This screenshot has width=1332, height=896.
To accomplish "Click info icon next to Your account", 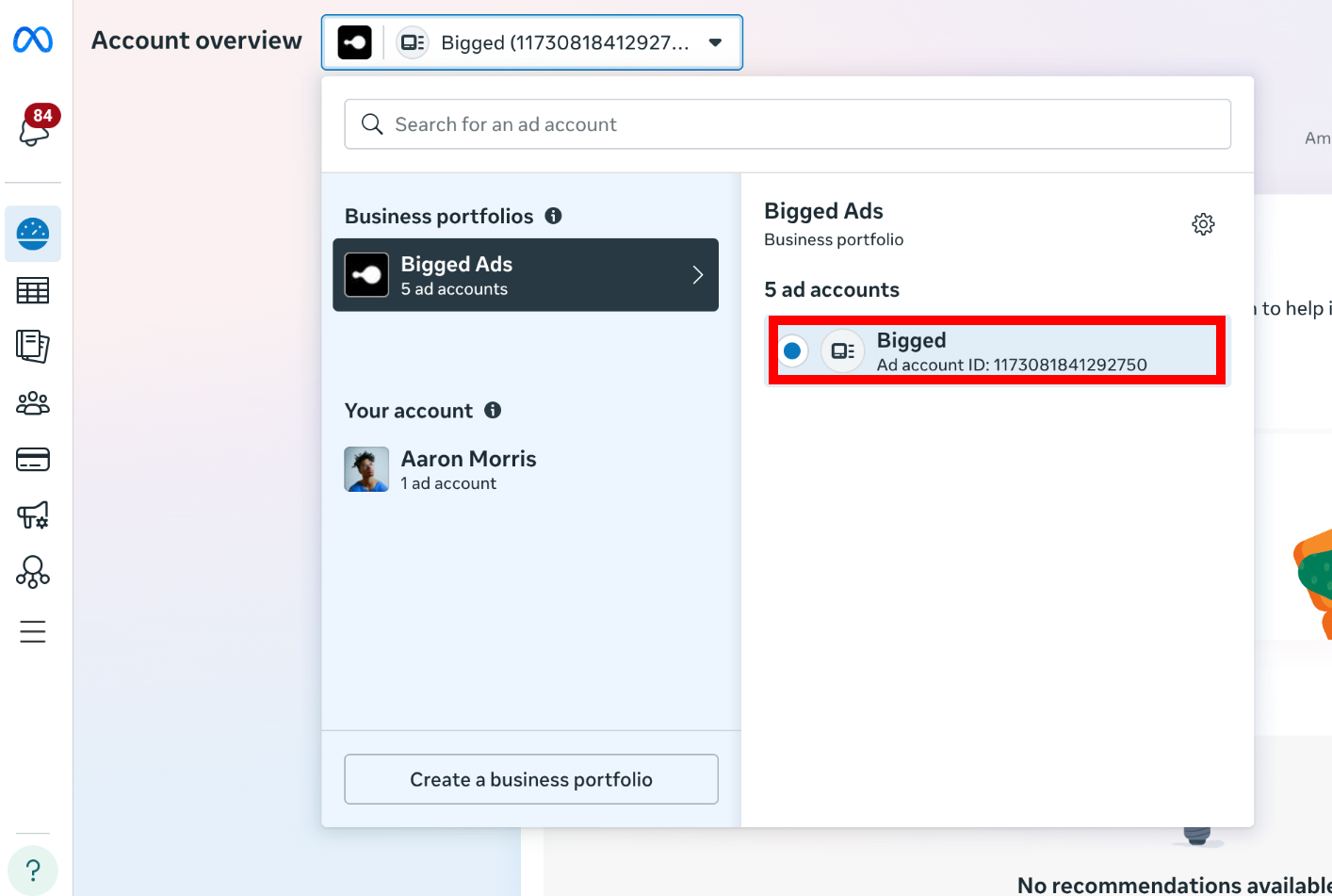I will 493,410.
